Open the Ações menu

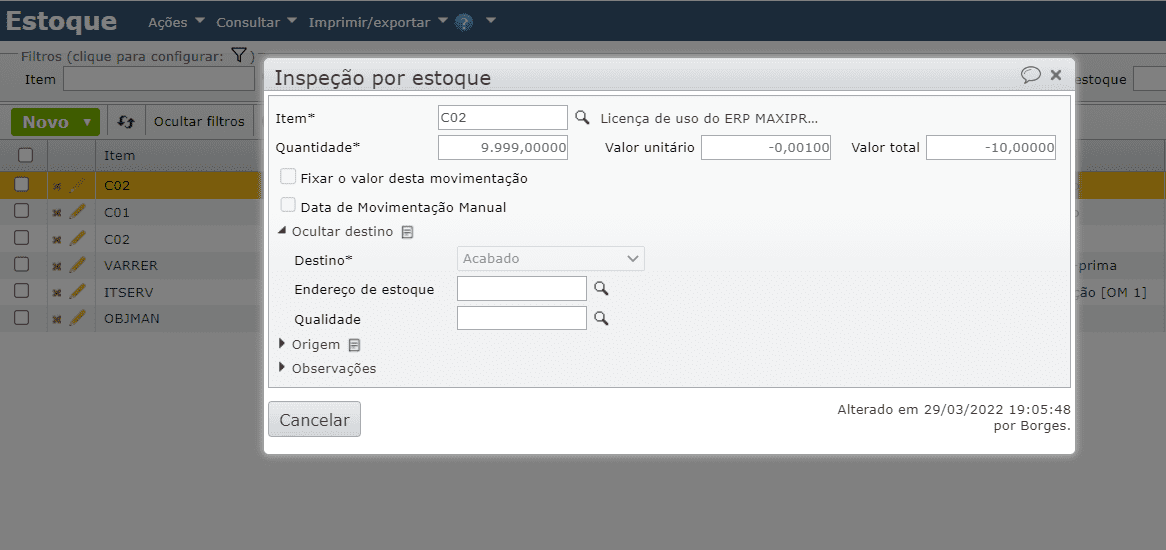176,22
